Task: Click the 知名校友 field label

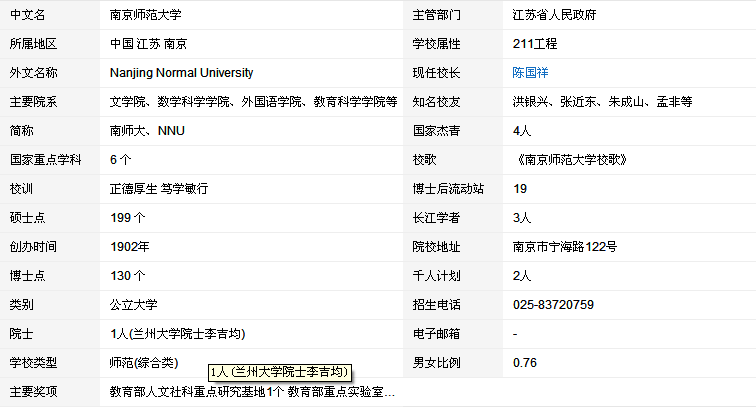Action: click(x=436, y=102)
